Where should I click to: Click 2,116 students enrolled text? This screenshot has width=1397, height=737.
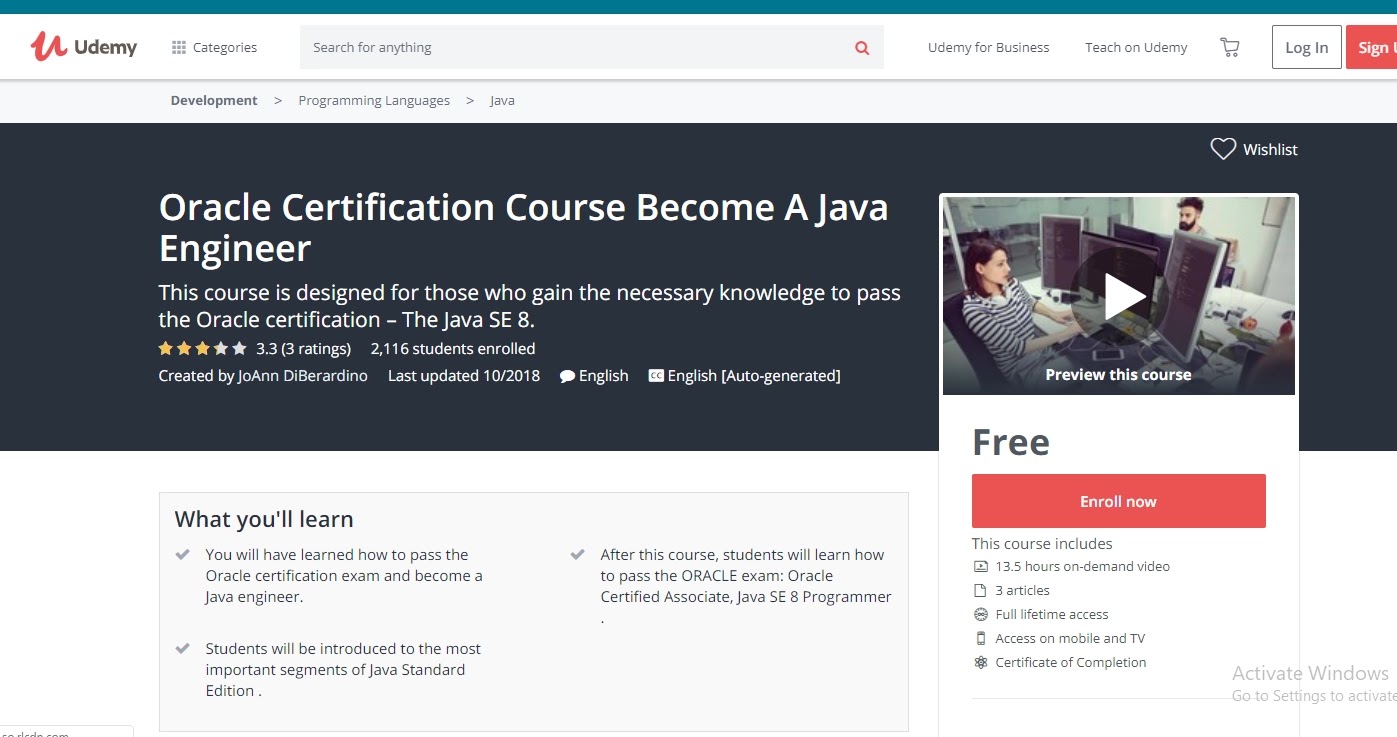[x=453, y=349]
